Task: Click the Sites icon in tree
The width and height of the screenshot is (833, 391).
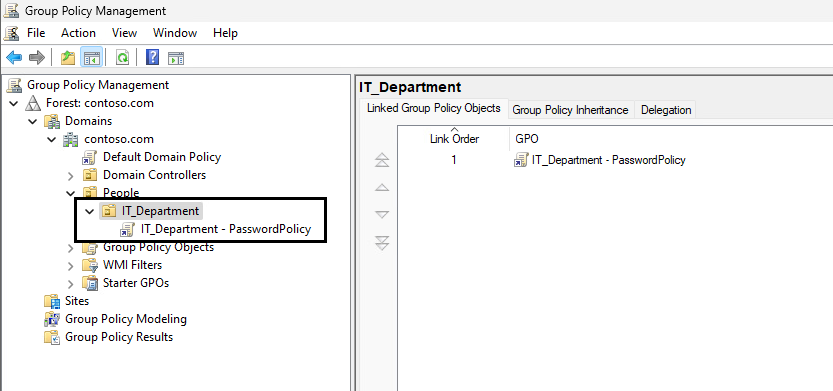Action: (x=52, y=301)
